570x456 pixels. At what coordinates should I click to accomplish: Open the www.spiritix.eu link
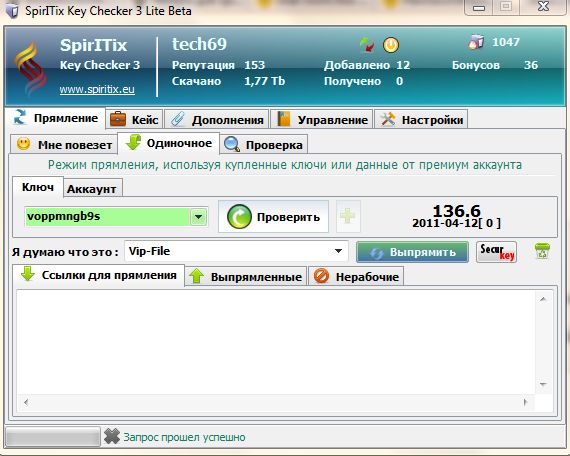[97, 89]
